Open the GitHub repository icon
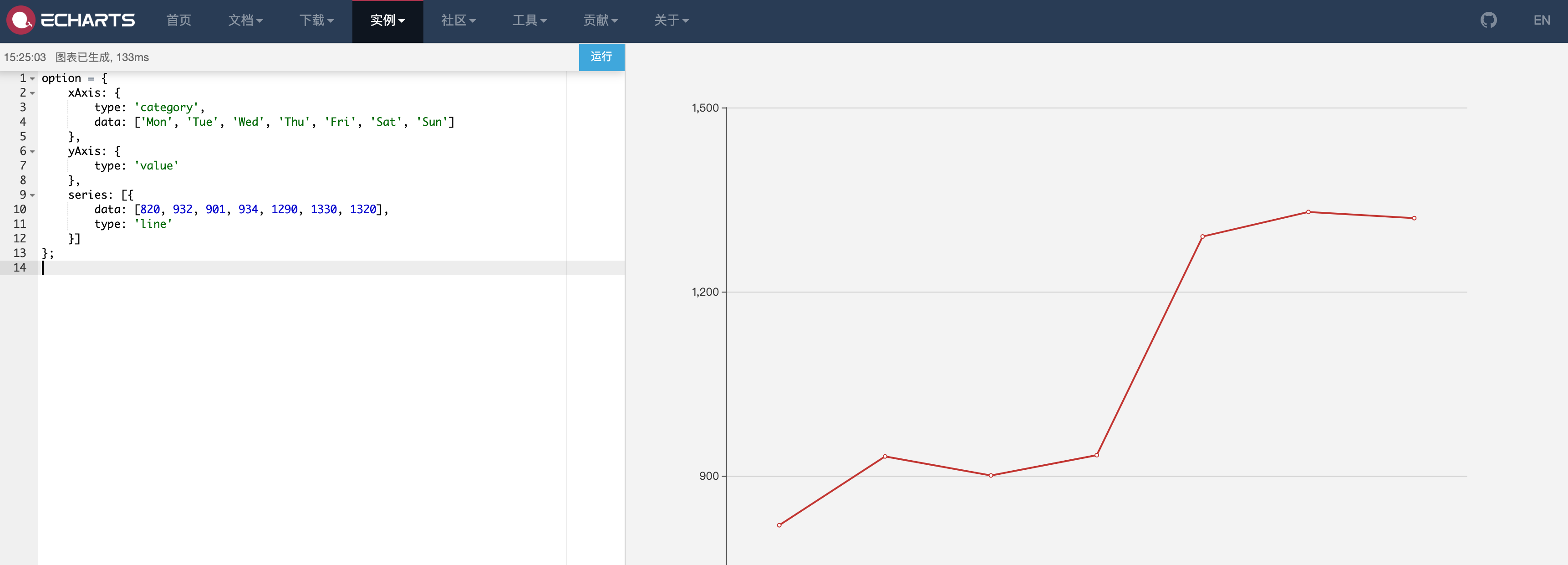The width and height of the screenshot is (1568, 565). point(1488,20)
